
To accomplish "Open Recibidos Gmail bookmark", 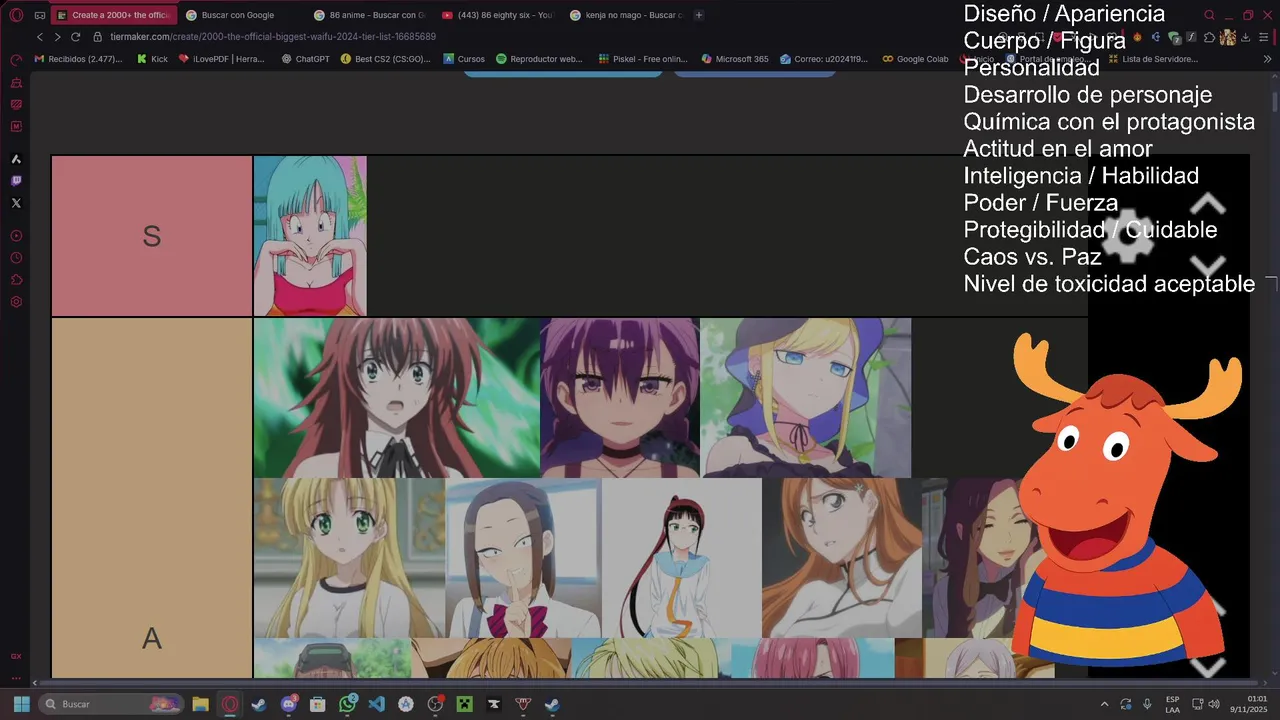I will pyautogui.click(x=78, y=59).
